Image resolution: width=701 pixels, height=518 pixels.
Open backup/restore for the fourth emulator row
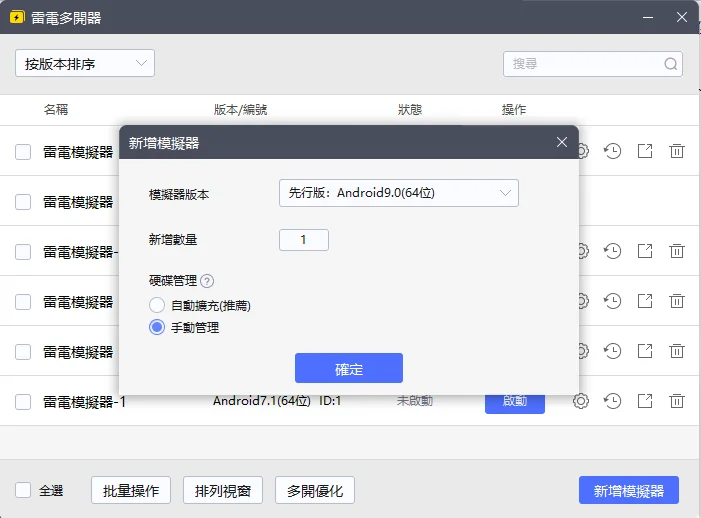tap(612, 301)
